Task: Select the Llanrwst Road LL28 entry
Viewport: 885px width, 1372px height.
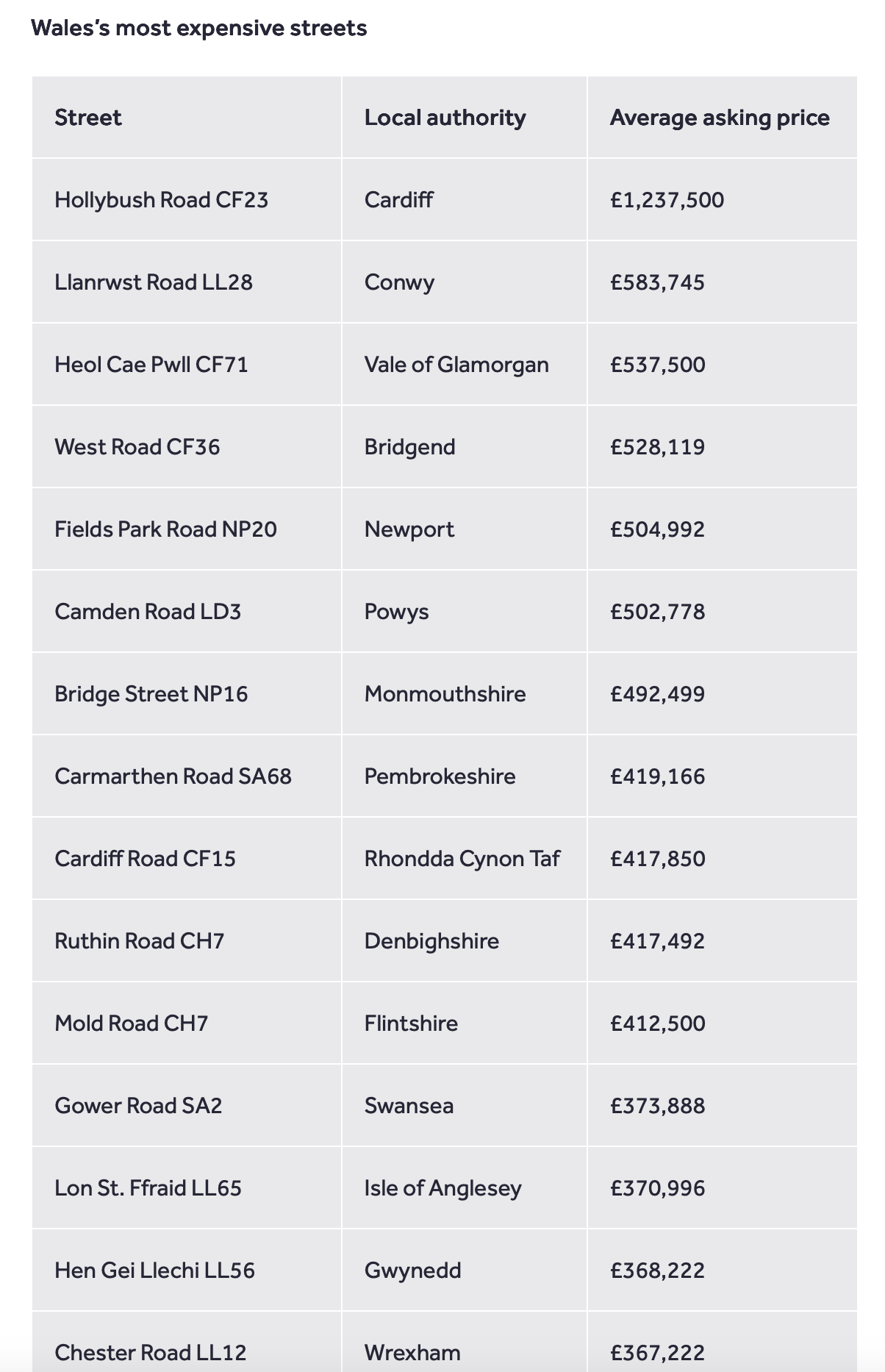Action: point(153,282)
